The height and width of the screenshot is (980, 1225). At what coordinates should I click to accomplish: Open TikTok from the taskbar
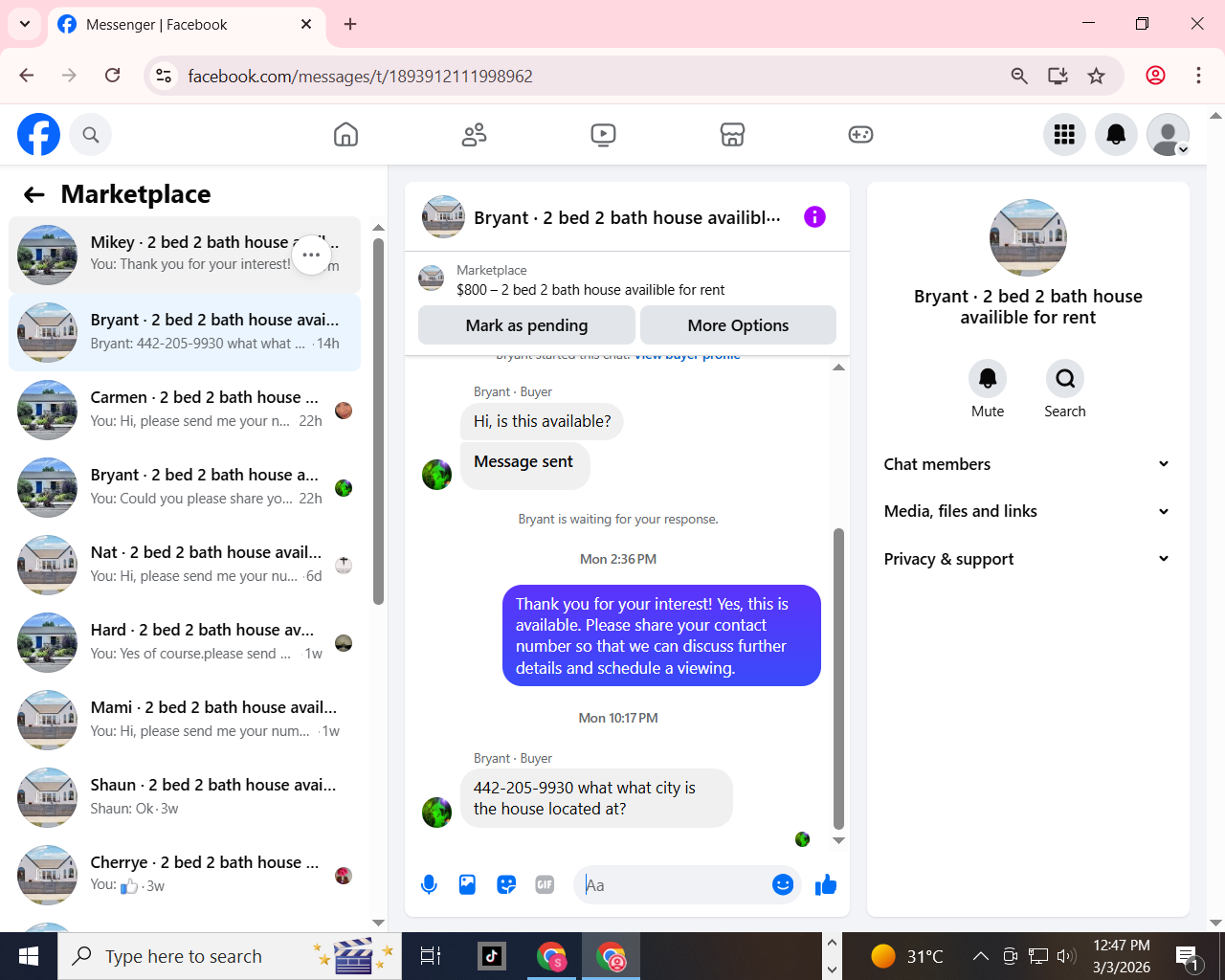point(492,956)
